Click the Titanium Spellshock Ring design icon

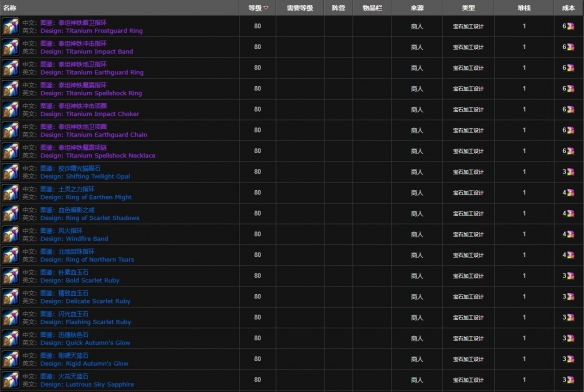[10, 89]
